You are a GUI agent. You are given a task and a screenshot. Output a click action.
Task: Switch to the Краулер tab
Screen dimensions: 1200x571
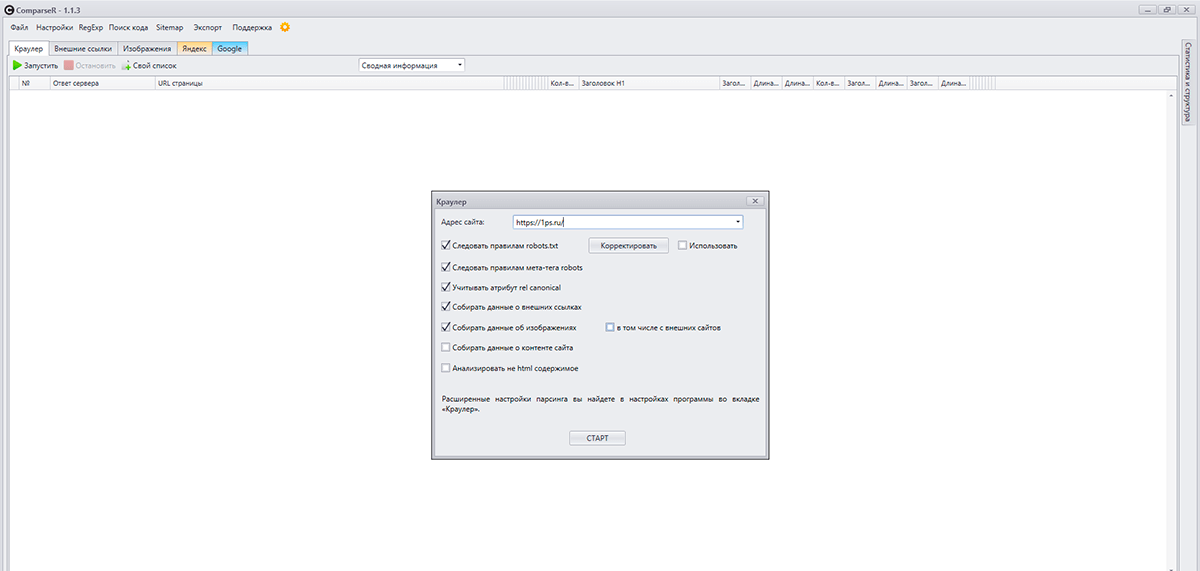click(x=29, y=48)
